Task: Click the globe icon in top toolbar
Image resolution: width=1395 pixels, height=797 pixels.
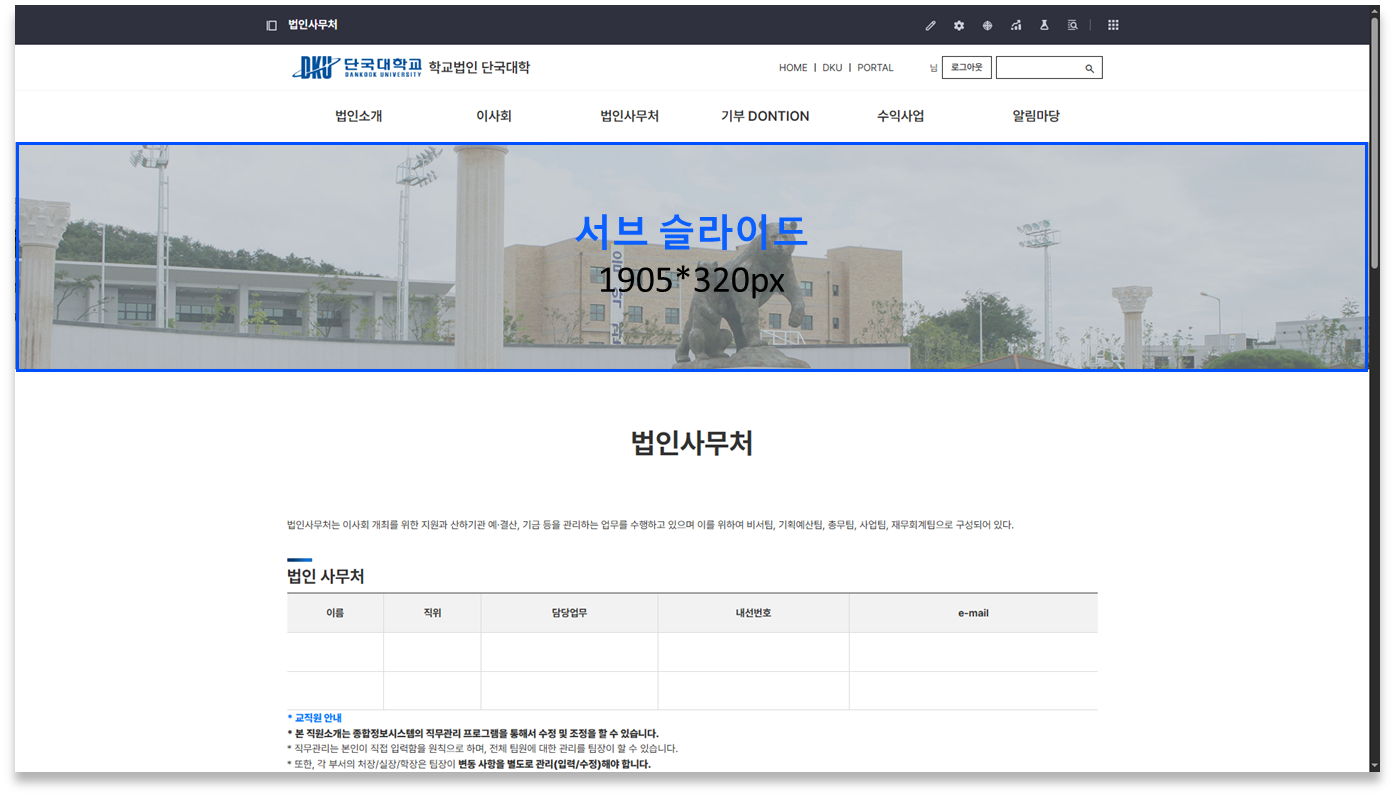Action: [x=987, y=25]
